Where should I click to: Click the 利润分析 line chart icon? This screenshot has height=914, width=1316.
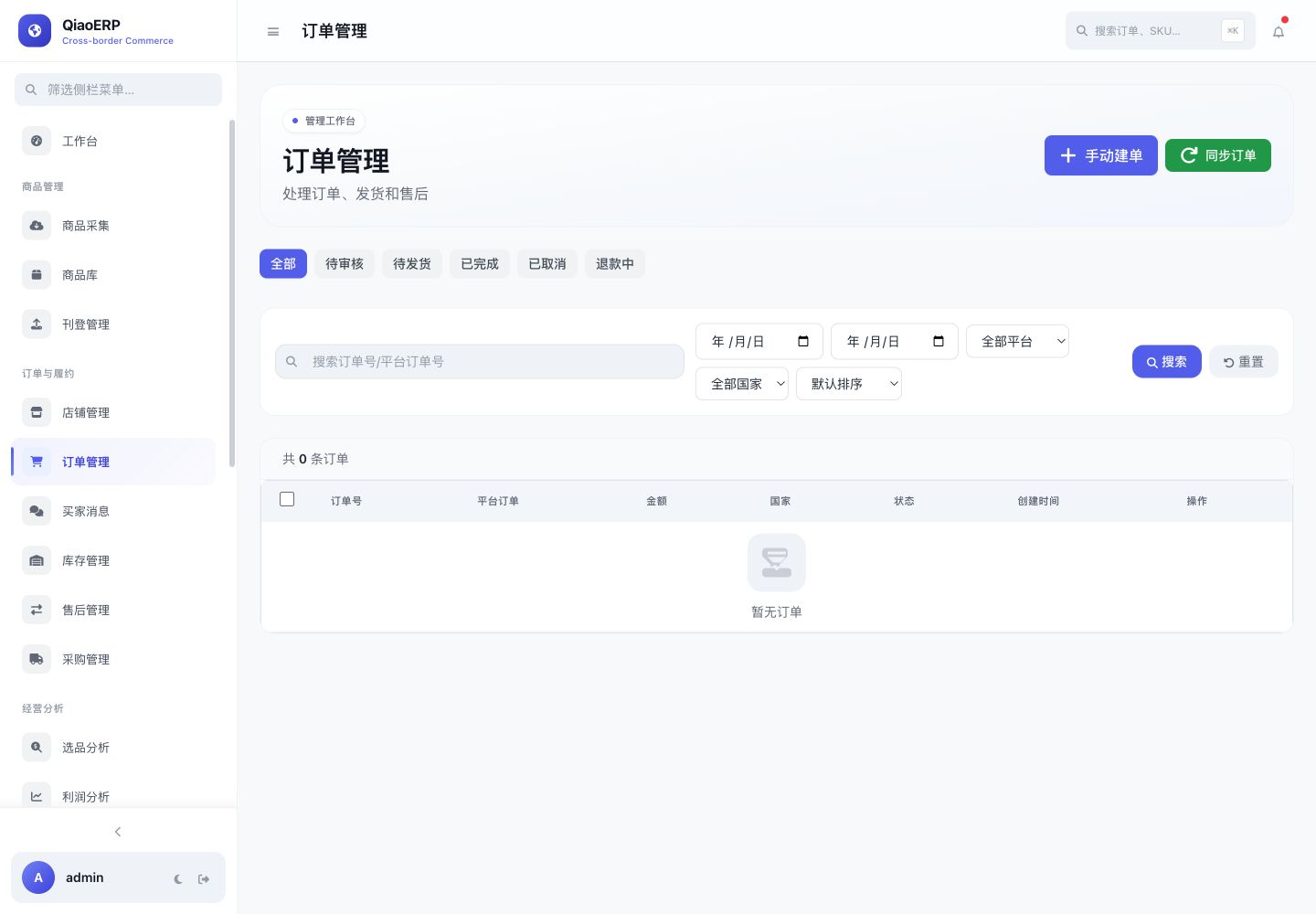(x=37, y=796)
